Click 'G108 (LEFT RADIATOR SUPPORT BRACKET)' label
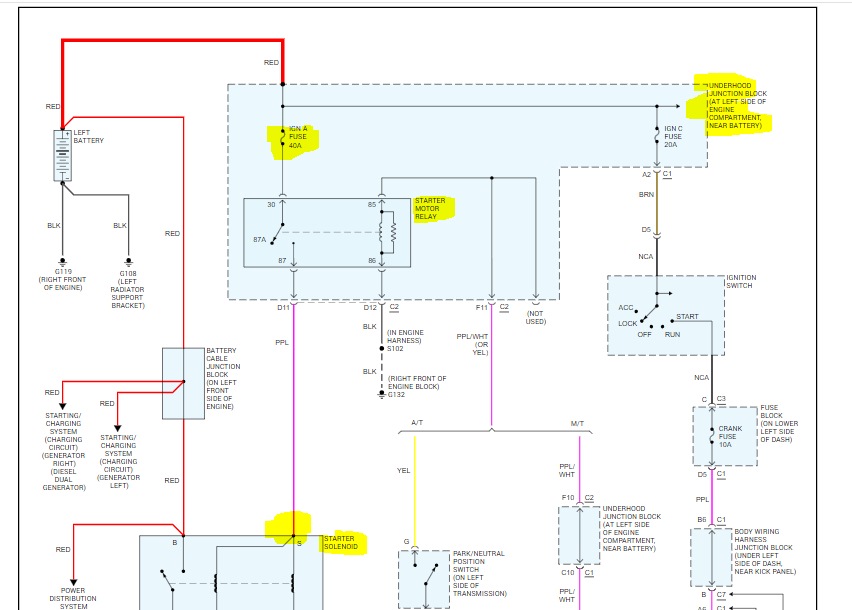This screenshot has height=610, width=852. pos(128,290)
